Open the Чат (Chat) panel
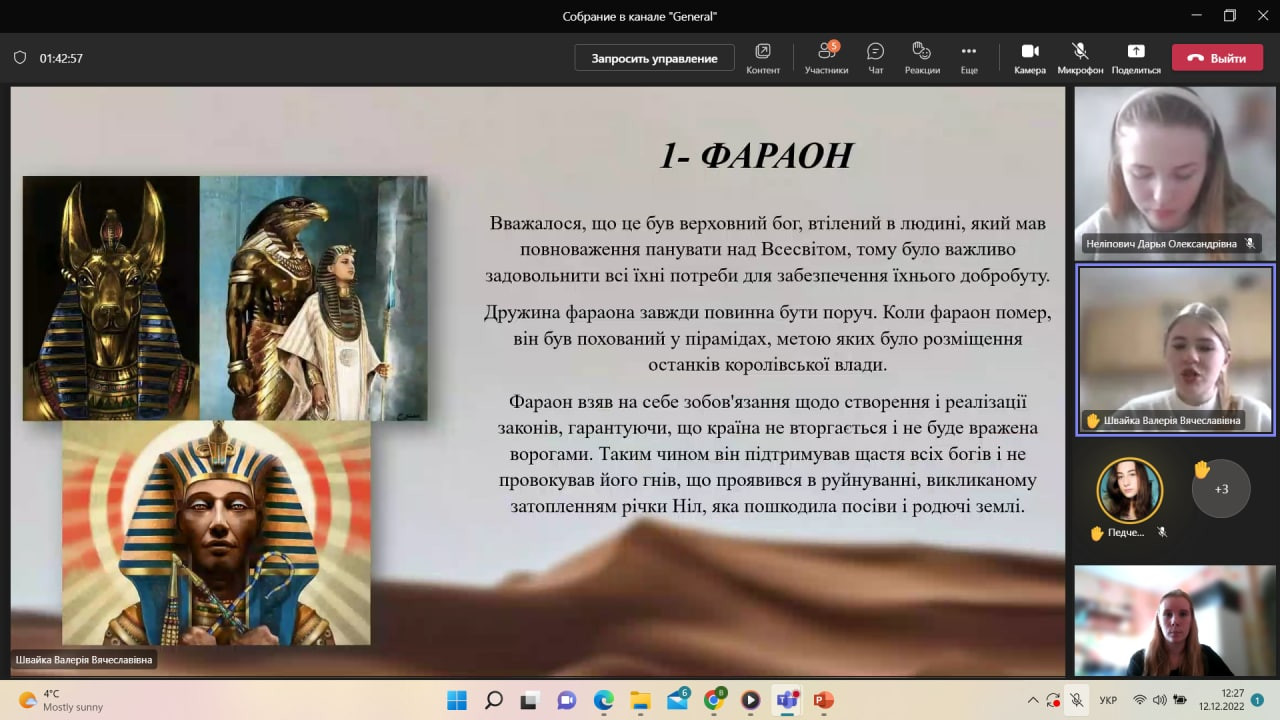The width and height of the screenshot is (1280, 720). click(x=875, y=57)
